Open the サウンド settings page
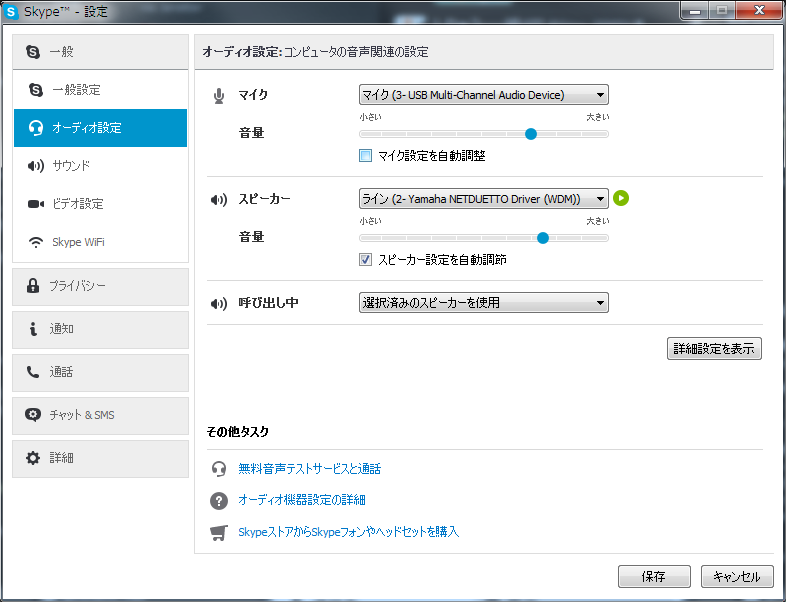This screenshot has width=786, height=602. click(x=100, y=166)
